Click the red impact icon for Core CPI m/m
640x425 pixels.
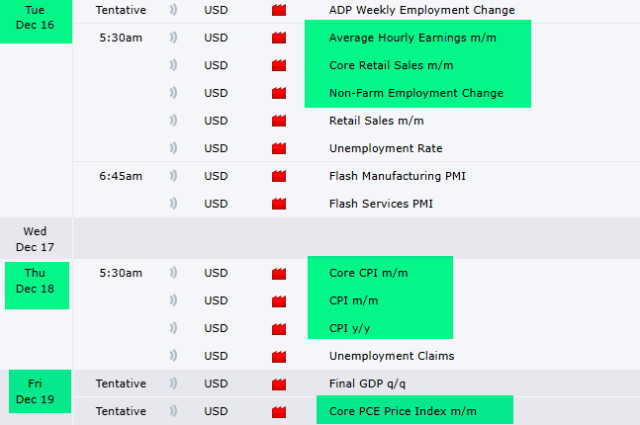click(278, 273)
